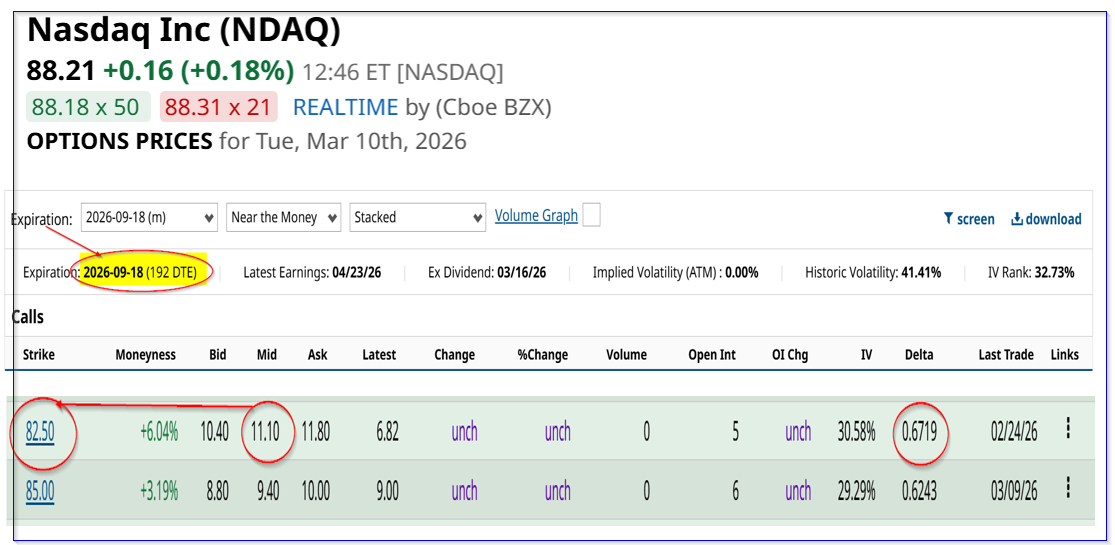Sort by the Last Trade column header
This screenshot has height=545, width=1115.
(1005, 355)
